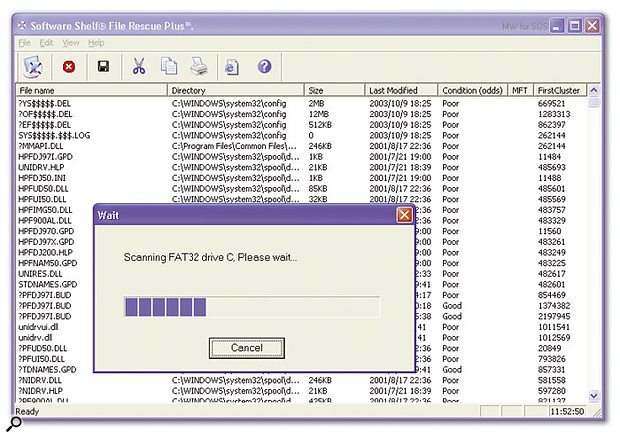Viewport: 620px width, 438px height.
Task: Open the Edit menu
Action: coord(48,43)
